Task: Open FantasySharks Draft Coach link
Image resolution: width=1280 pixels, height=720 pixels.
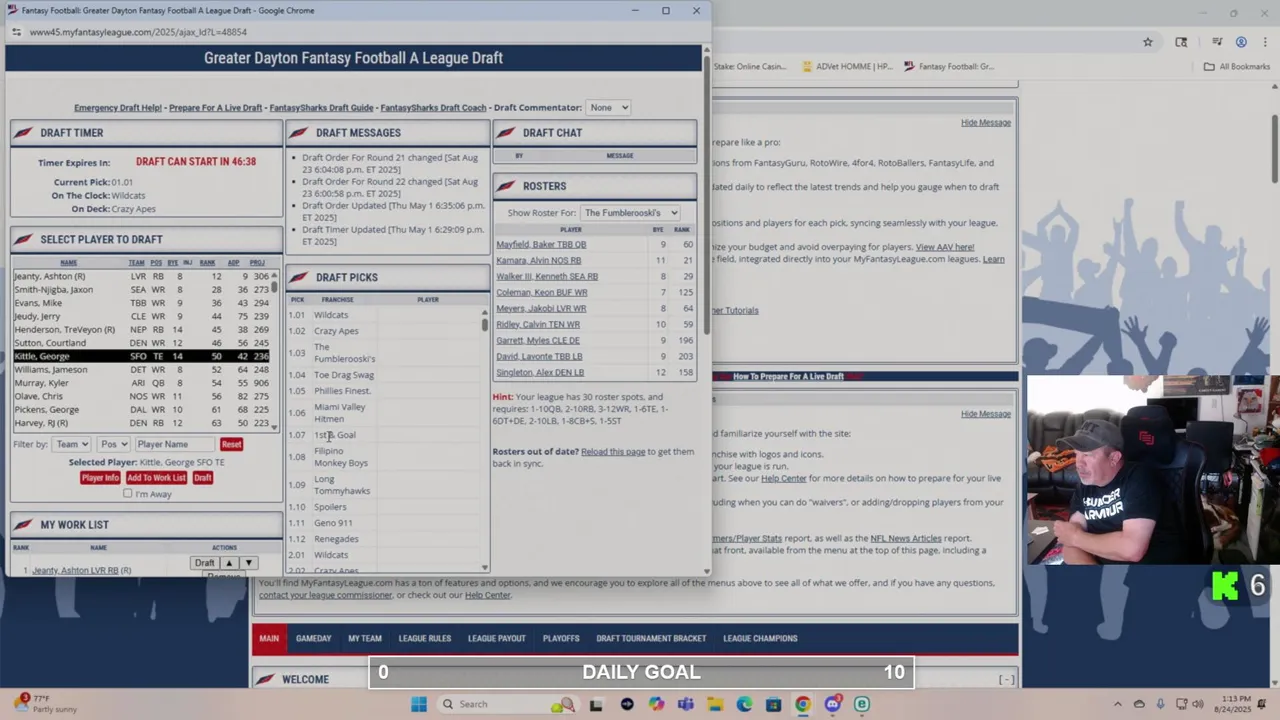Action: (x=433, y=107)
